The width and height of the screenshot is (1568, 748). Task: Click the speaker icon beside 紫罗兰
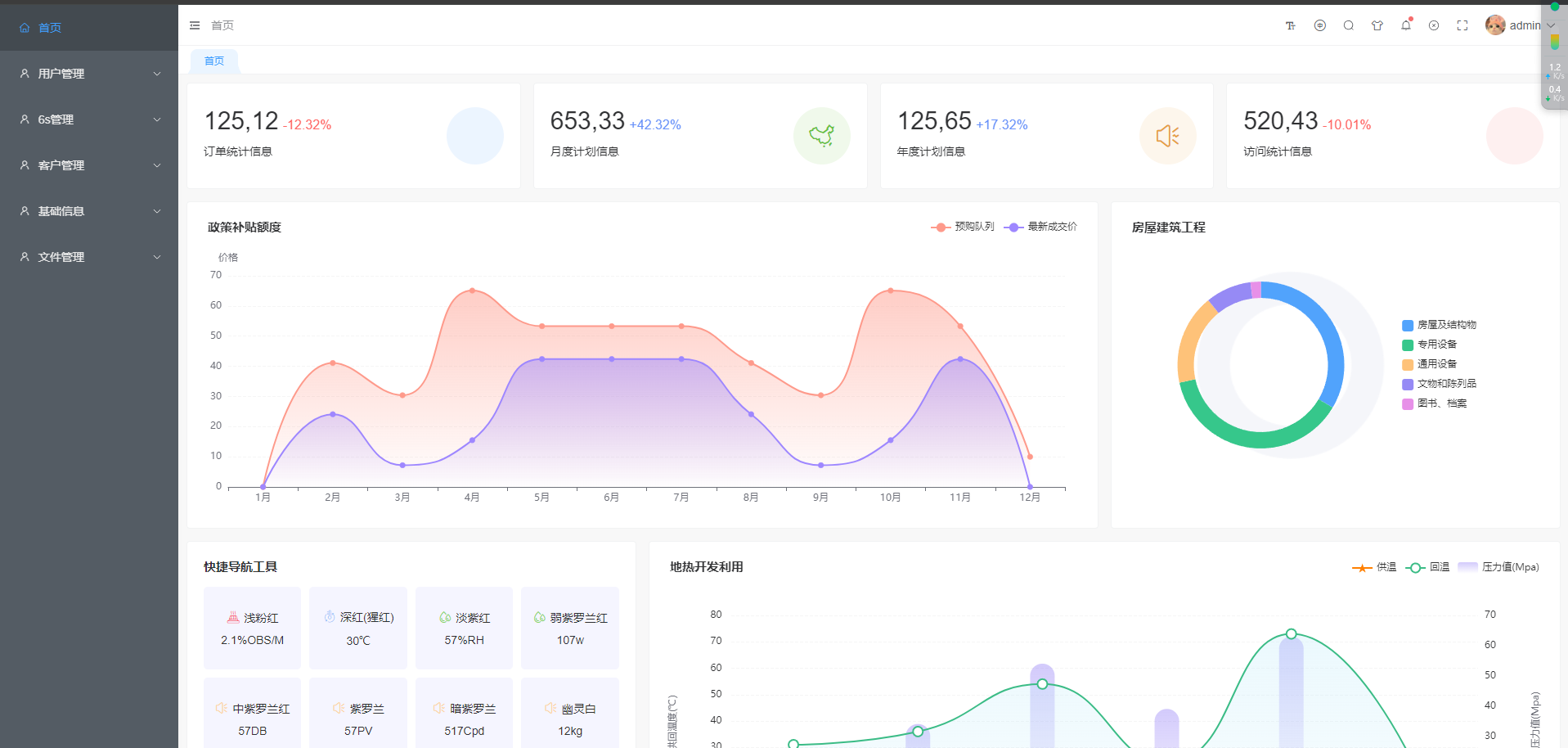[x=339, y=708]
